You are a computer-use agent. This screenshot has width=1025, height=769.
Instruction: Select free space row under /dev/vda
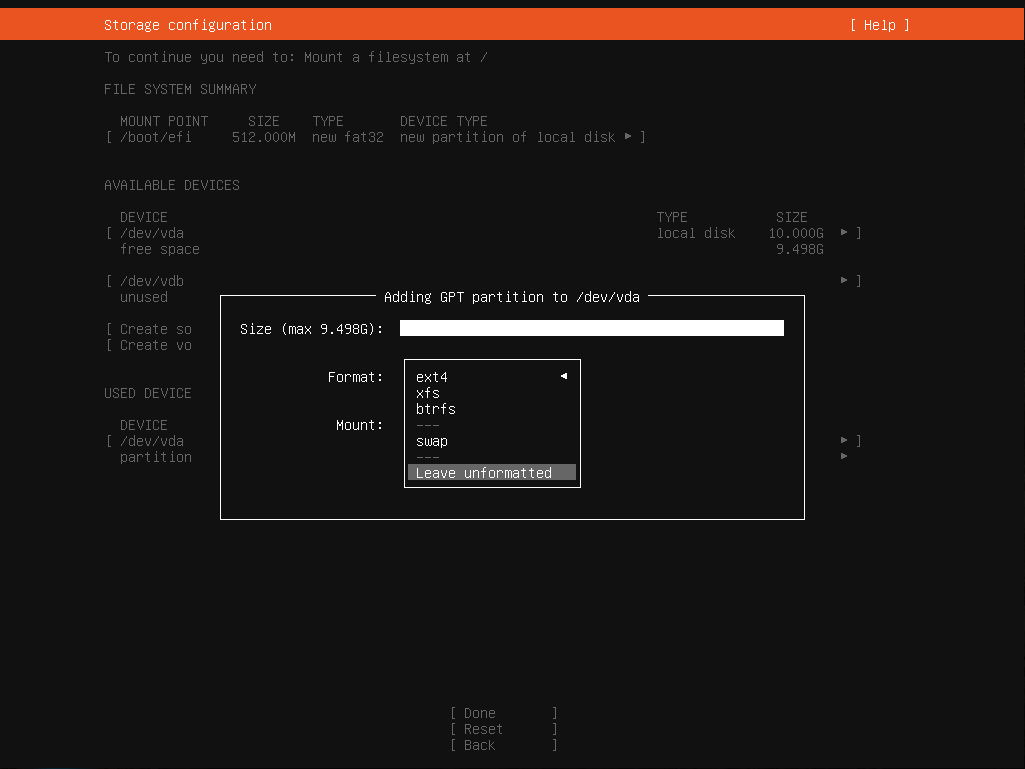click(160, 249)
